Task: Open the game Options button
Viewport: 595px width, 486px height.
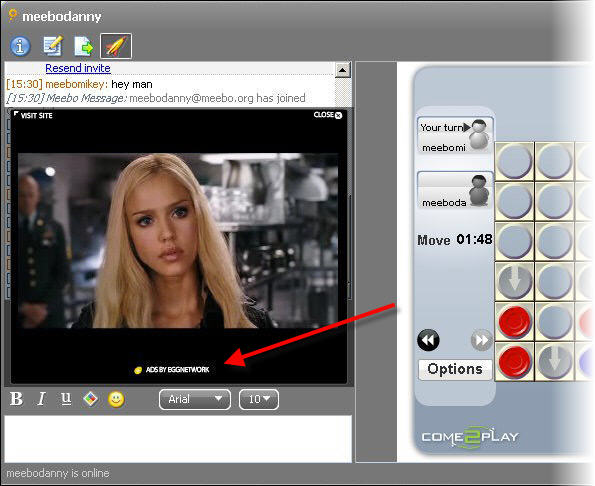Action: click(455, 369)
